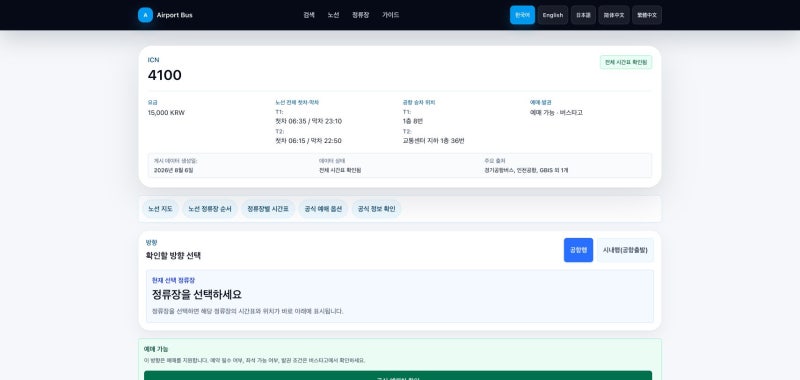800x380 pixels.
Task: Click the 전체 시간표 확인됨 badge
Action: click(626, 62)
